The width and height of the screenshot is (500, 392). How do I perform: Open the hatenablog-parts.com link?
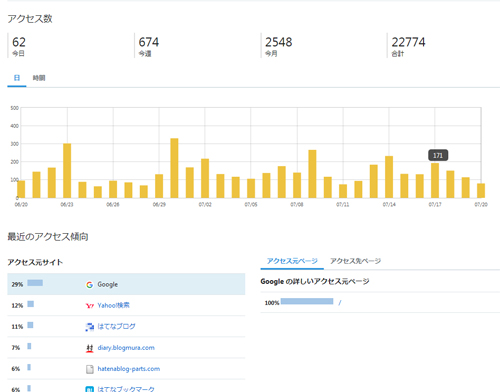tap(129, 369)
